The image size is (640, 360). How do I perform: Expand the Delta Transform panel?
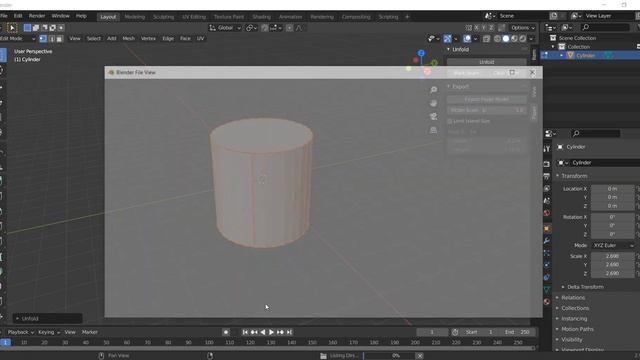(563, 287)
